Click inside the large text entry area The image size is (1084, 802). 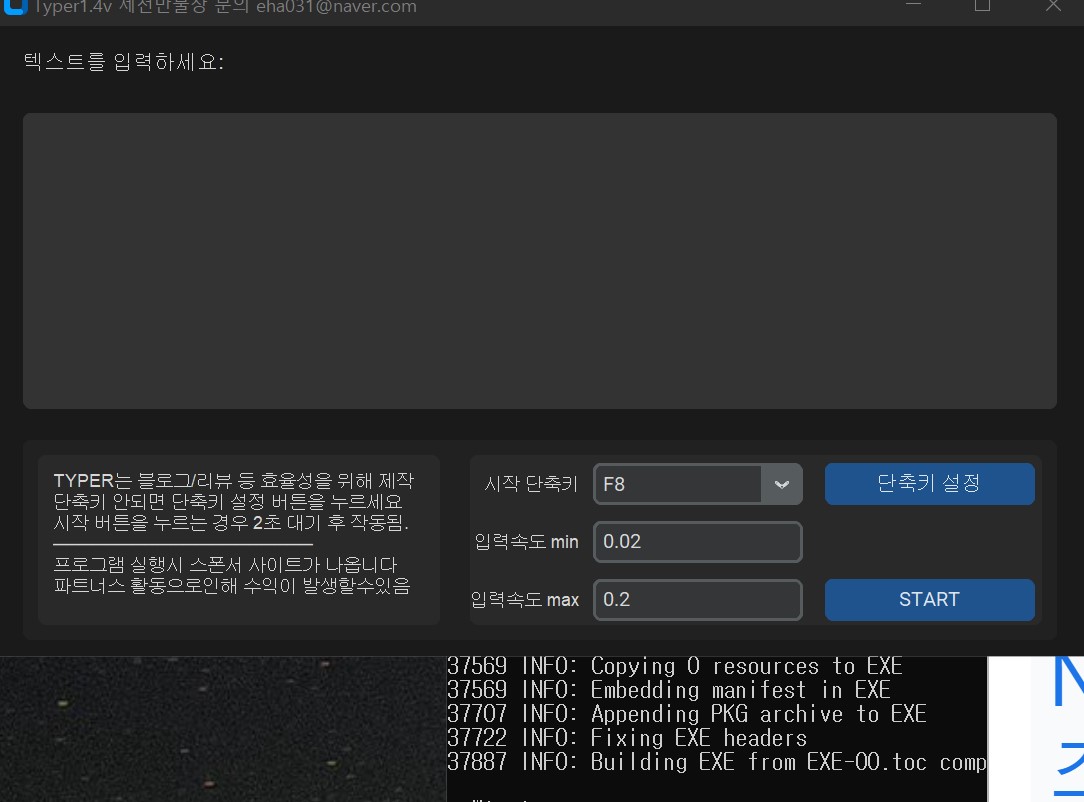click(x=539, y=260)
